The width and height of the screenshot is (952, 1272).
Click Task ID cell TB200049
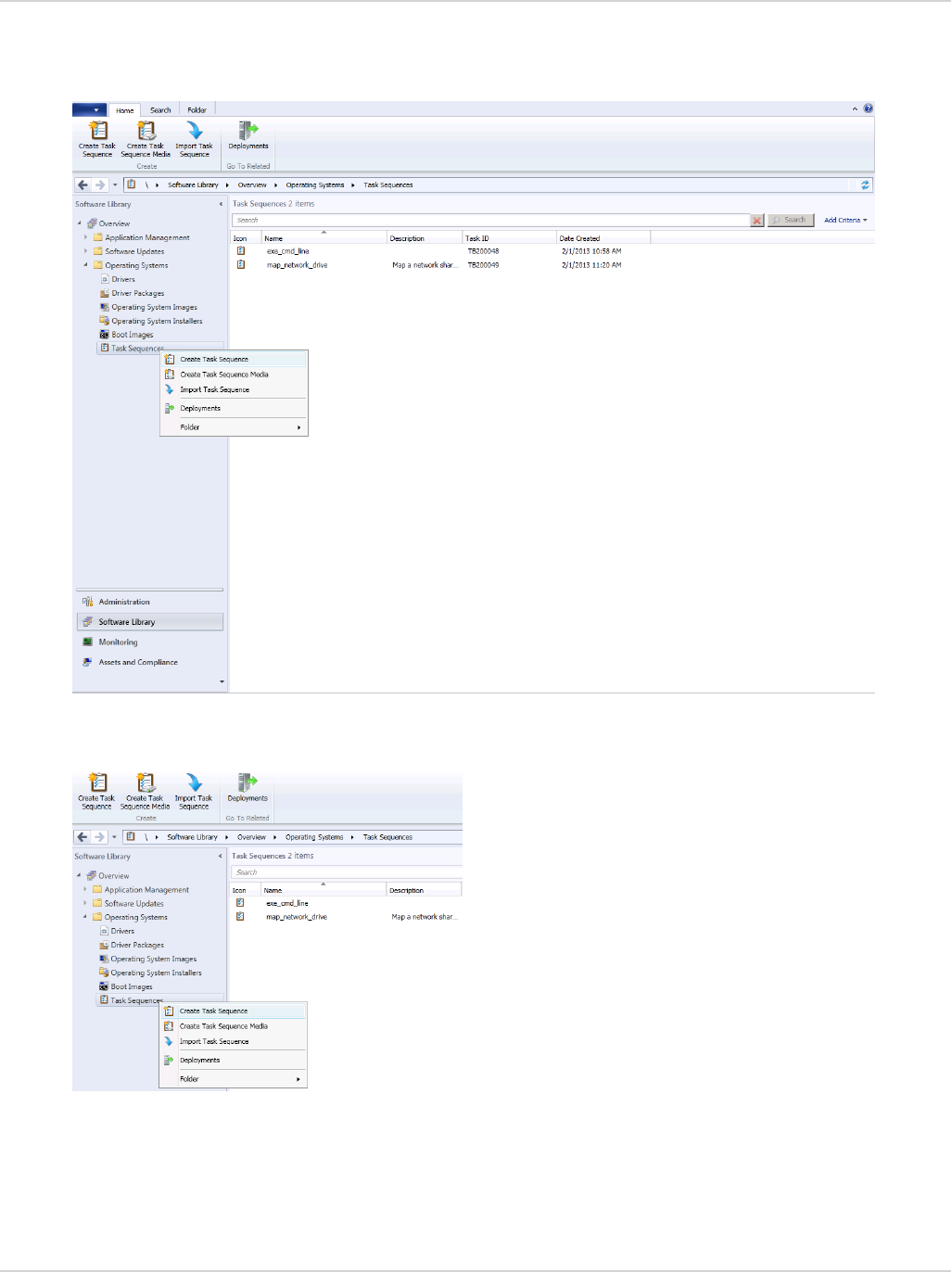point(483,265)
